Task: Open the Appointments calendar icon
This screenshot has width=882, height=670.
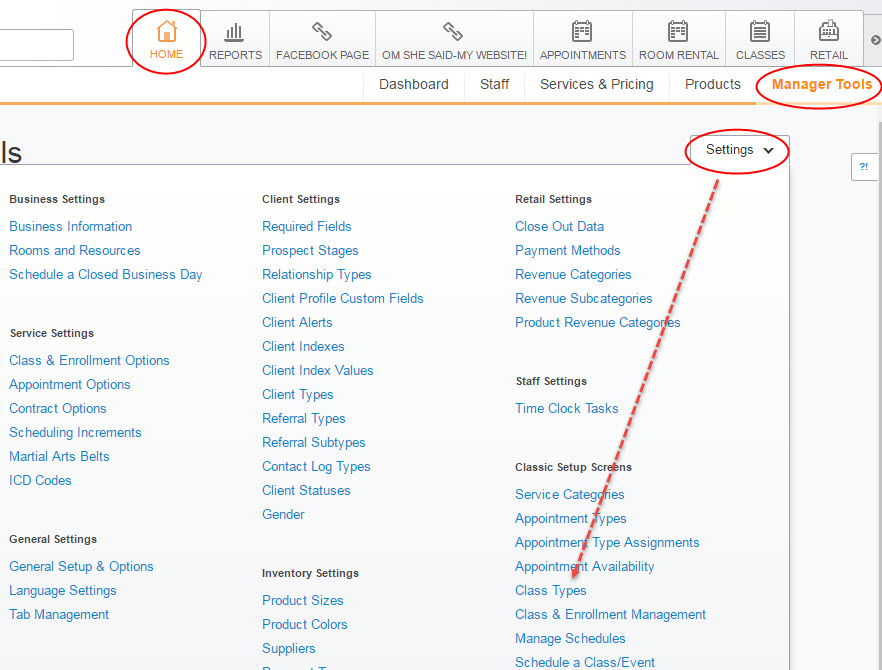Action: pos(582,32)
